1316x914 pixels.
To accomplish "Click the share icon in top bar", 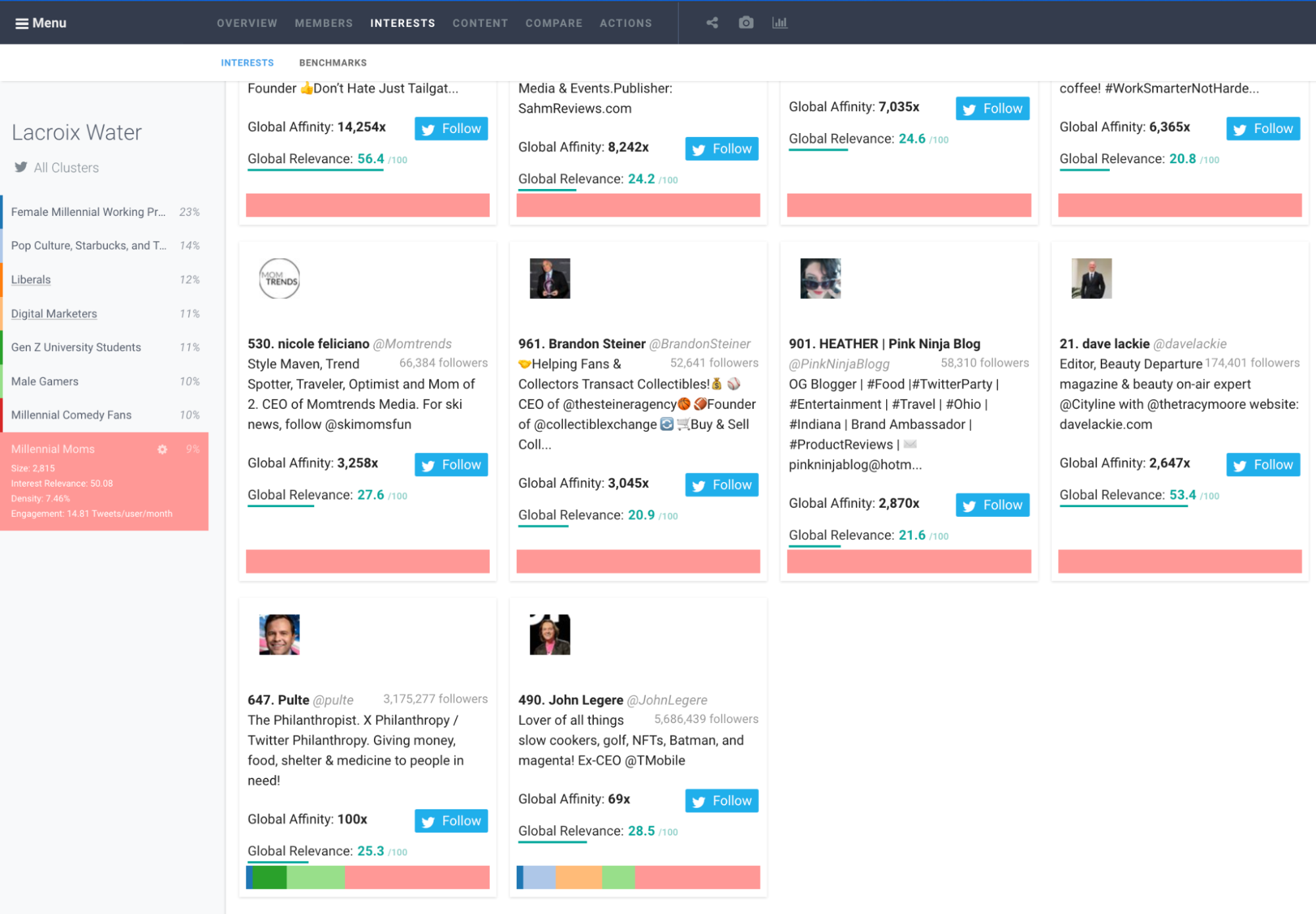I will (712, 22).
